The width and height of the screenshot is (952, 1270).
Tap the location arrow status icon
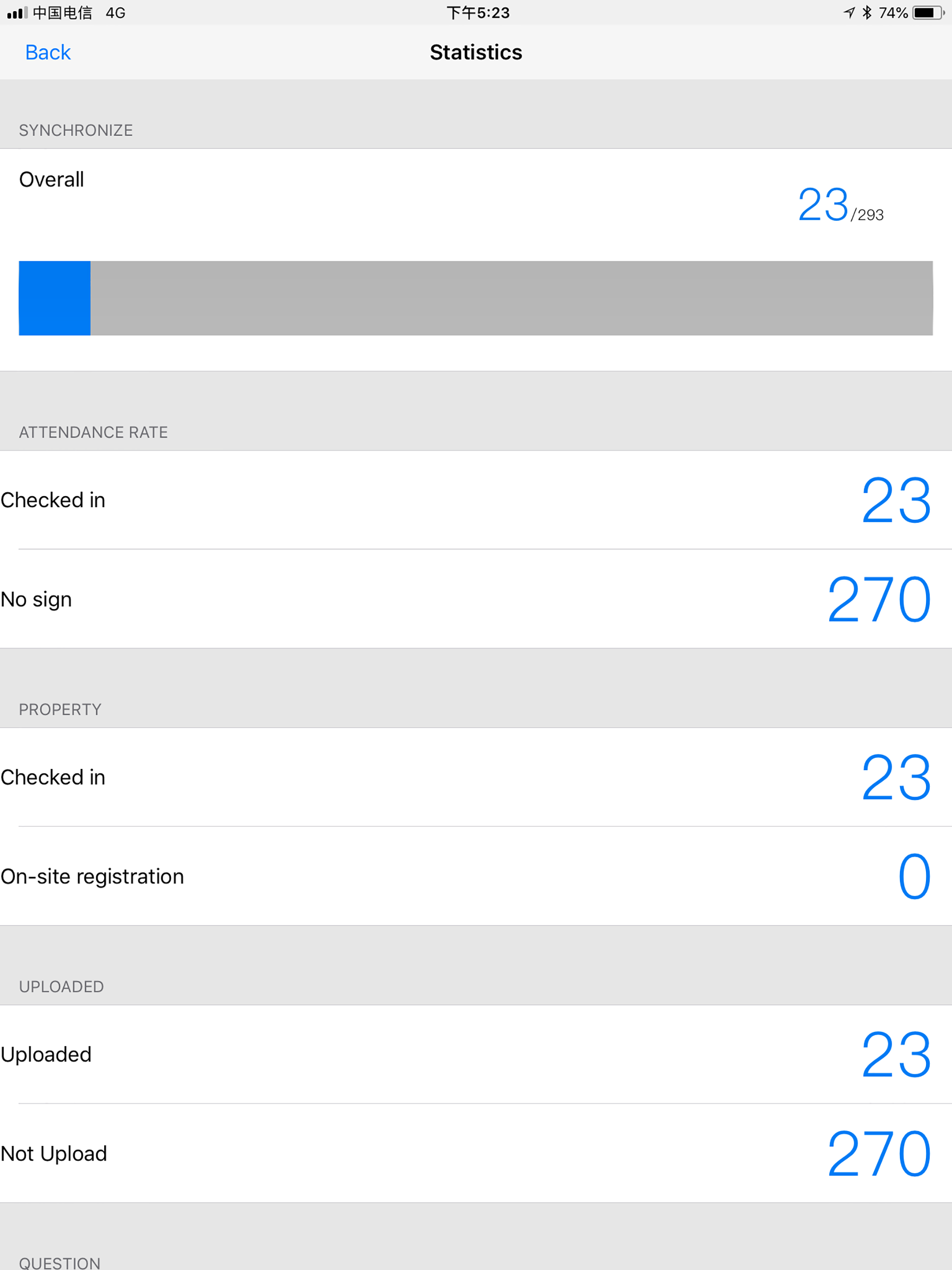point(849,13)
